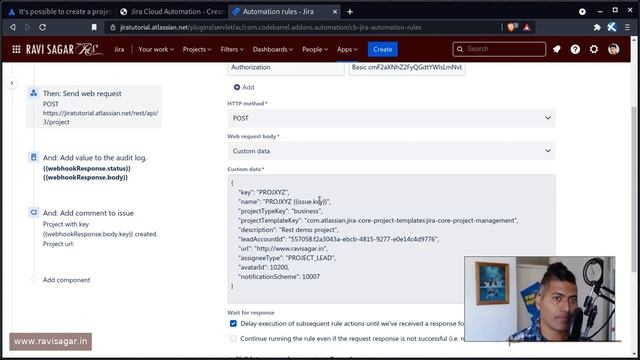Expand the Apps menu
Viewport: 640px width, 360px height.
[347, 49]
